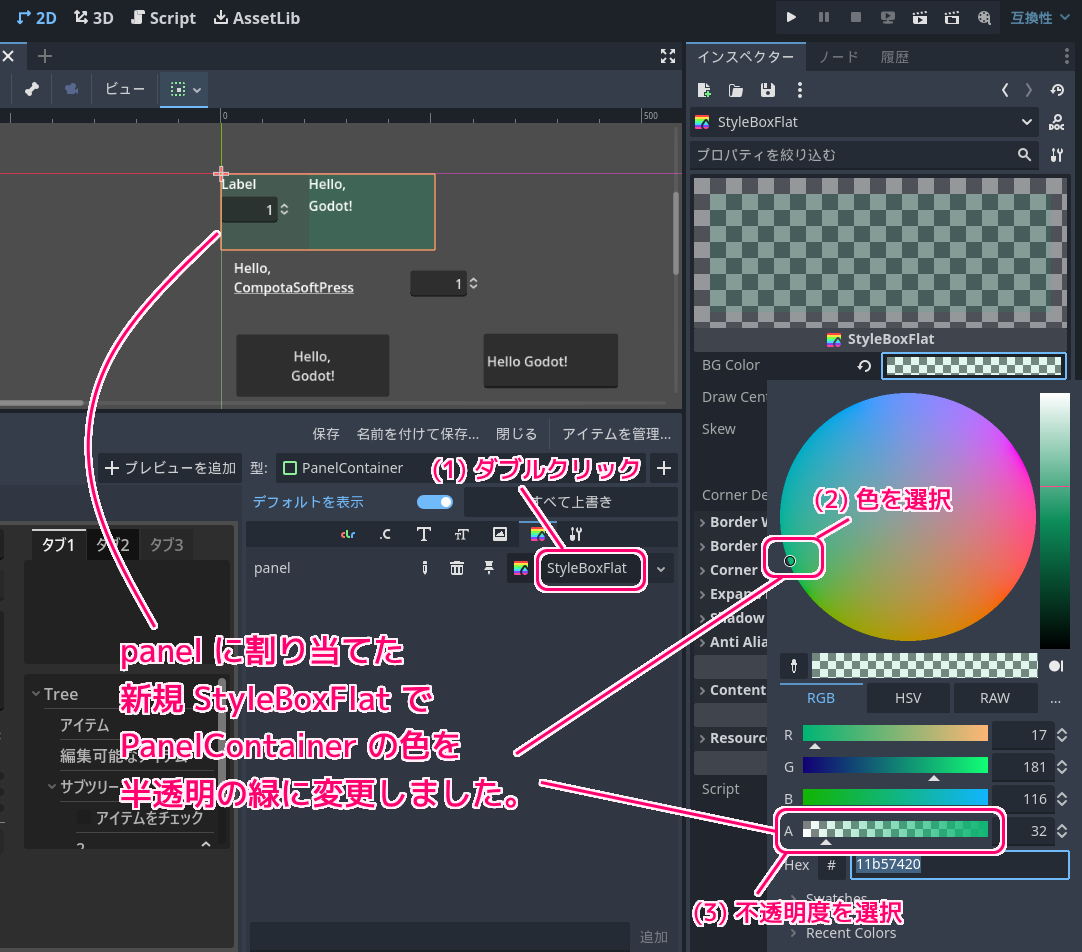1082x952 pixels.
Task: Open the load resource folder icon
Action: [x=736, y=90]
